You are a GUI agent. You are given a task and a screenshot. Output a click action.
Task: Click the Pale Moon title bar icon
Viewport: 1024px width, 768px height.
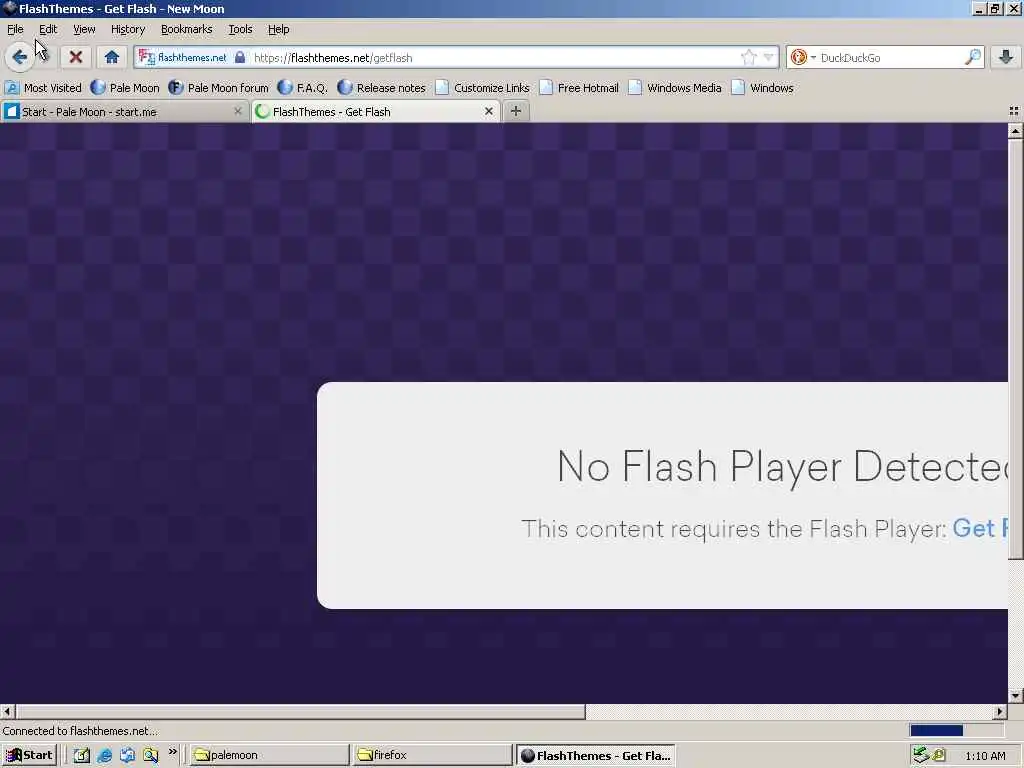click(9, 8)
